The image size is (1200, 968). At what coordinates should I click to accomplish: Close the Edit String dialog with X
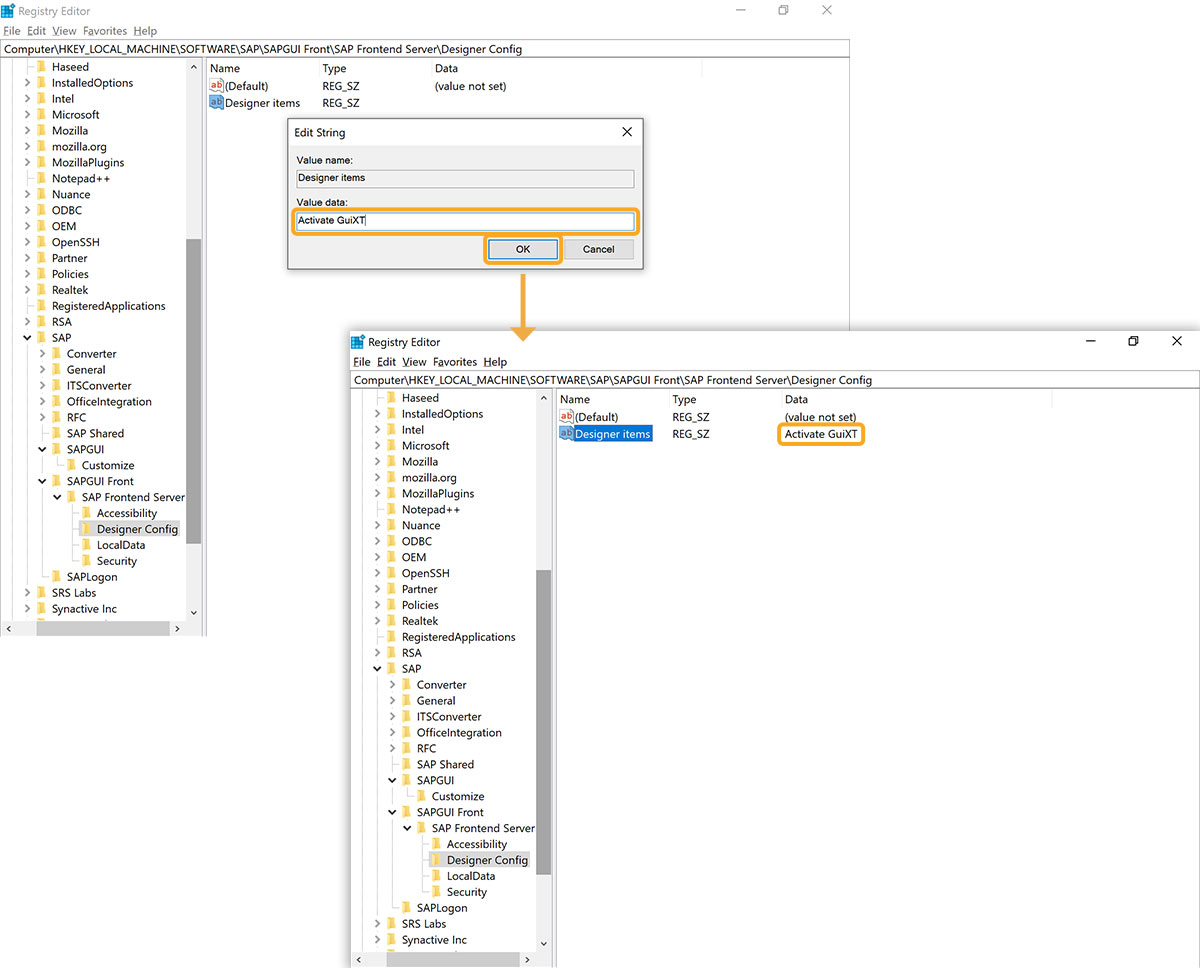pyautogui.click(x=627, y=132)
